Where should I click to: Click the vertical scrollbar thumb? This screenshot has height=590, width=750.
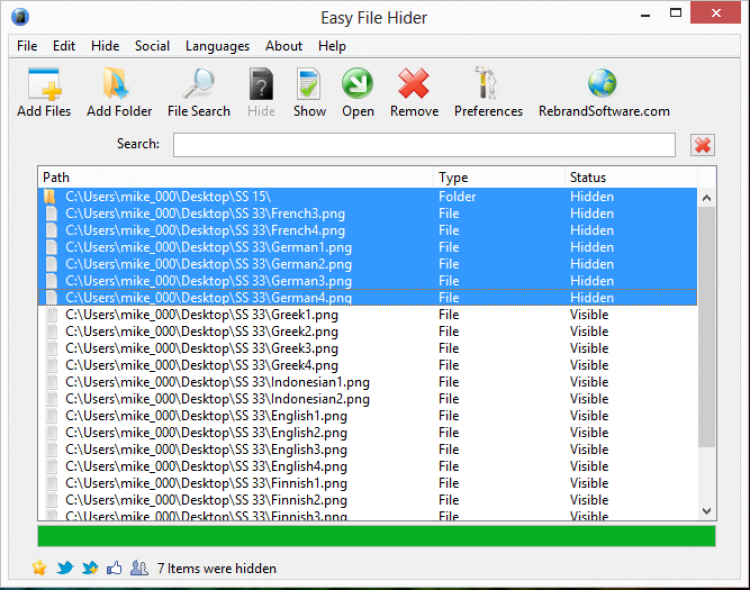[x=706, y=327]
